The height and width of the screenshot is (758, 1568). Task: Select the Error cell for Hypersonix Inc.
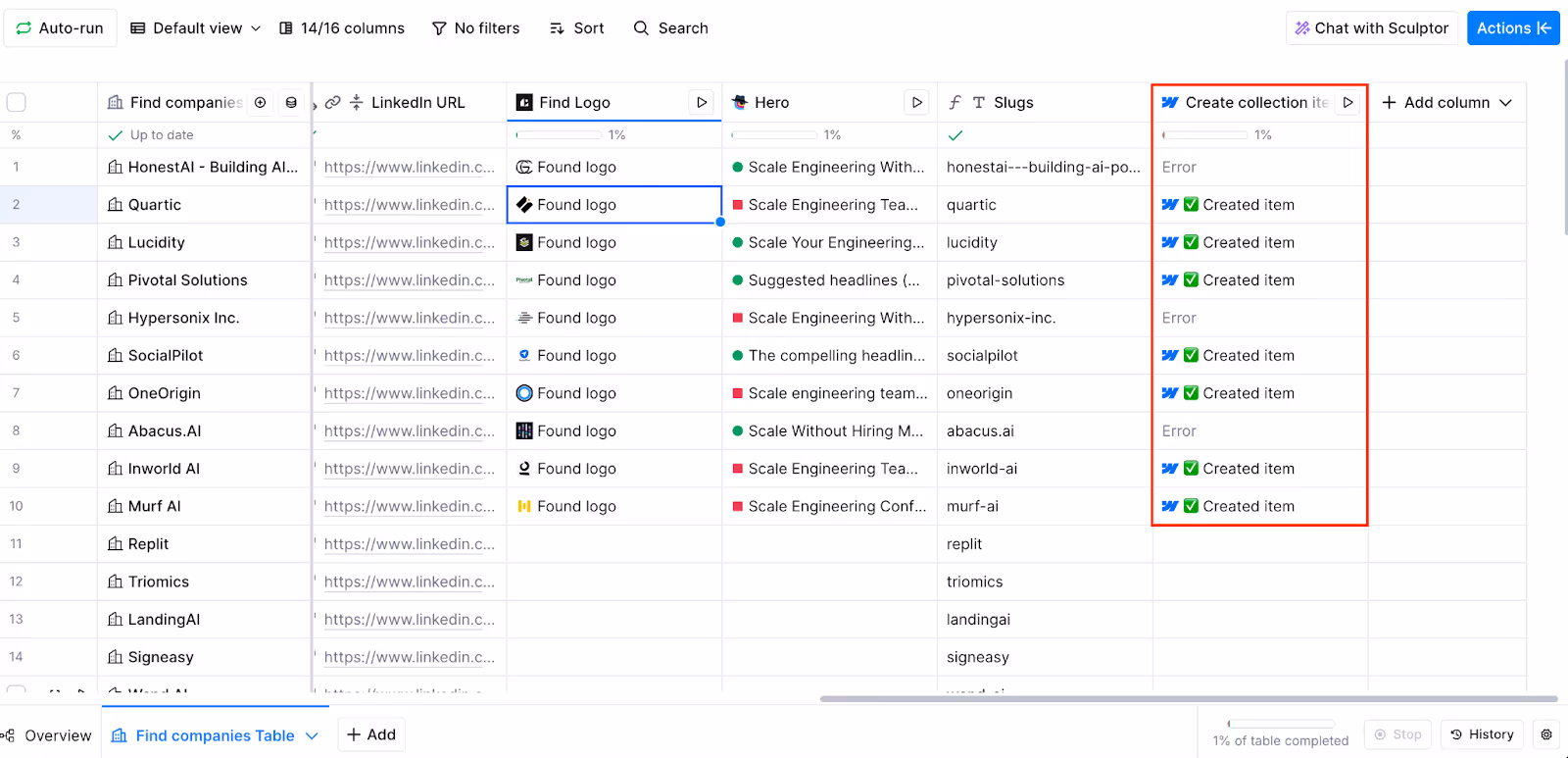[x=1260, y=318]
